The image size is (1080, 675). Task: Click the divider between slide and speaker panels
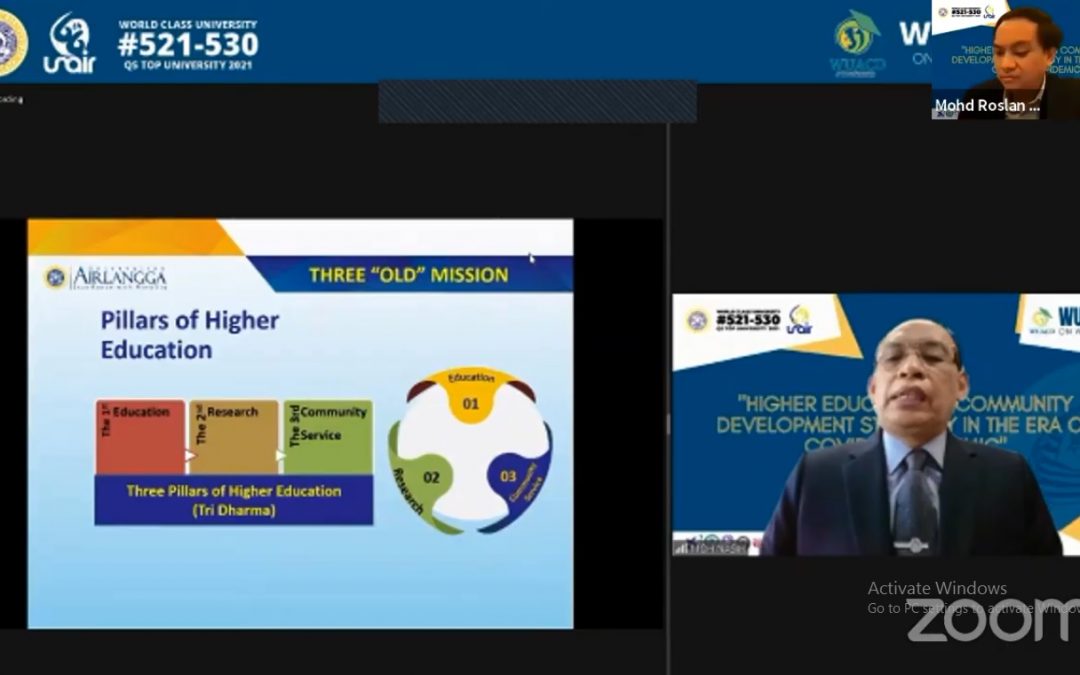coord(667,400)
